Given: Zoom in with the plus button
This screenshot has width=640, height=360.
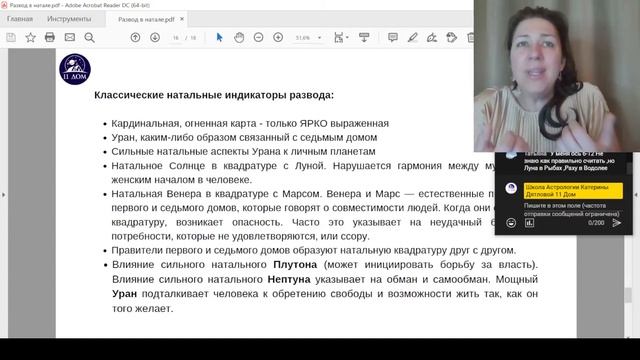Looking at the screenshot, I should [x=278, y=38].
